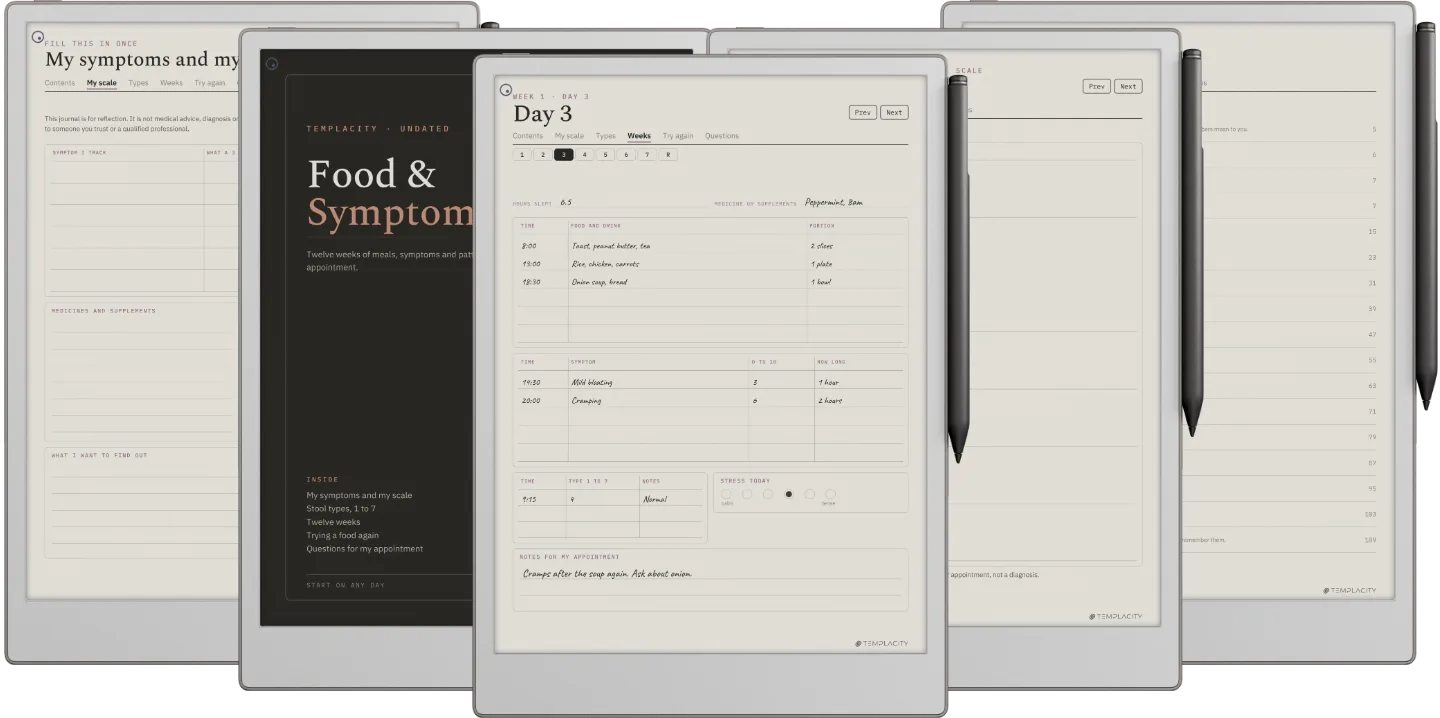Image resolution: width=1440 pixels, height=718 pixels.
Task: Tap the circle icon above 'Fill this in once'
Action: point(38,37)
